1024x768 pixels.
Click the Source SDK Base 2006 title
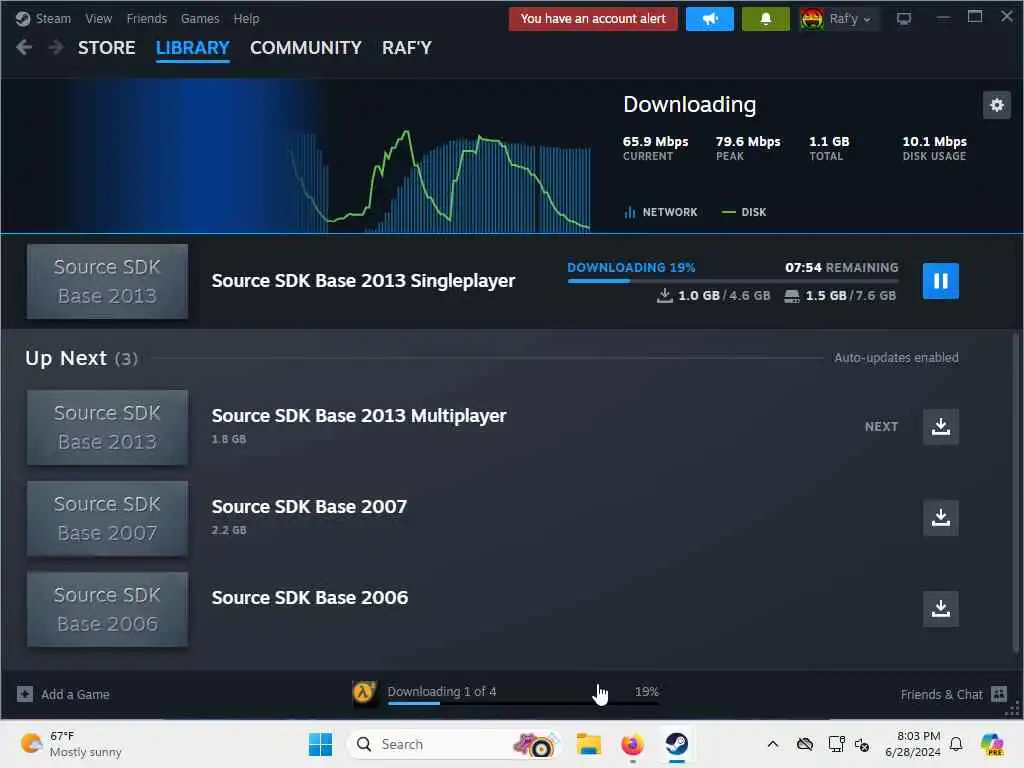pyautogui.click(x=310, y=598)
